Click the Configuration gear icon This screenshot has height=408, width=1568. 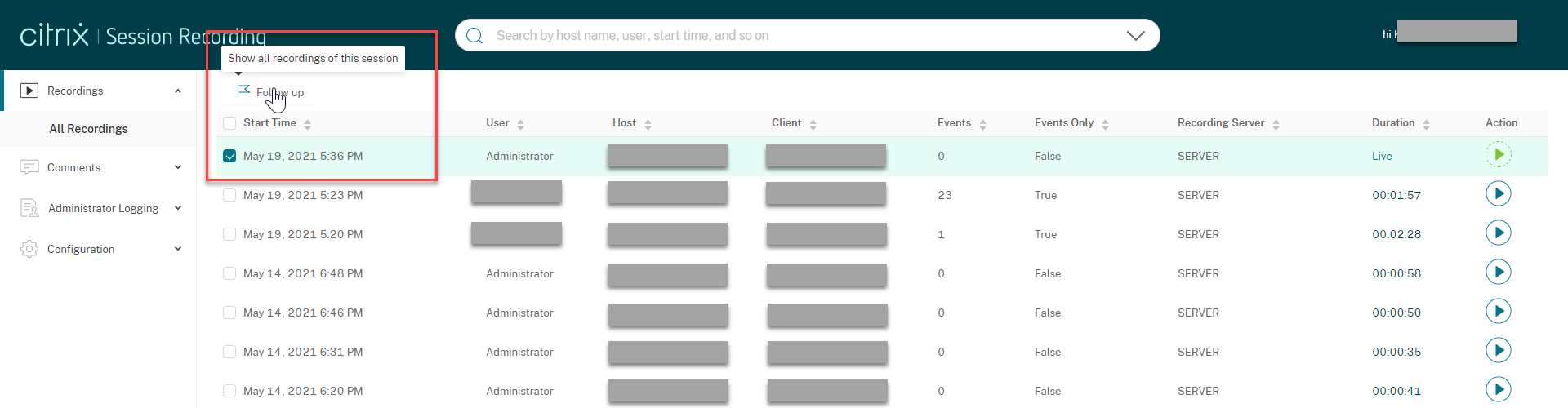(29, 249)
